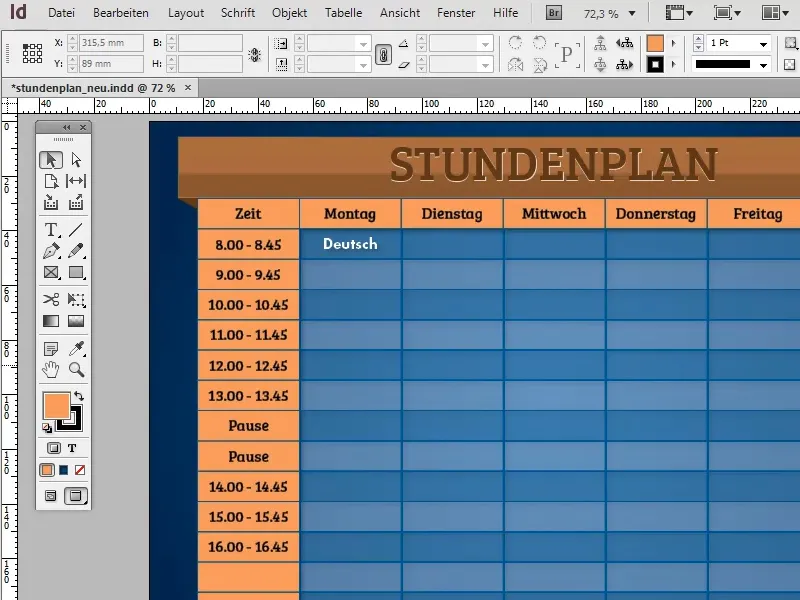Swap fill and stroke colors arrow

click(79, 396)
